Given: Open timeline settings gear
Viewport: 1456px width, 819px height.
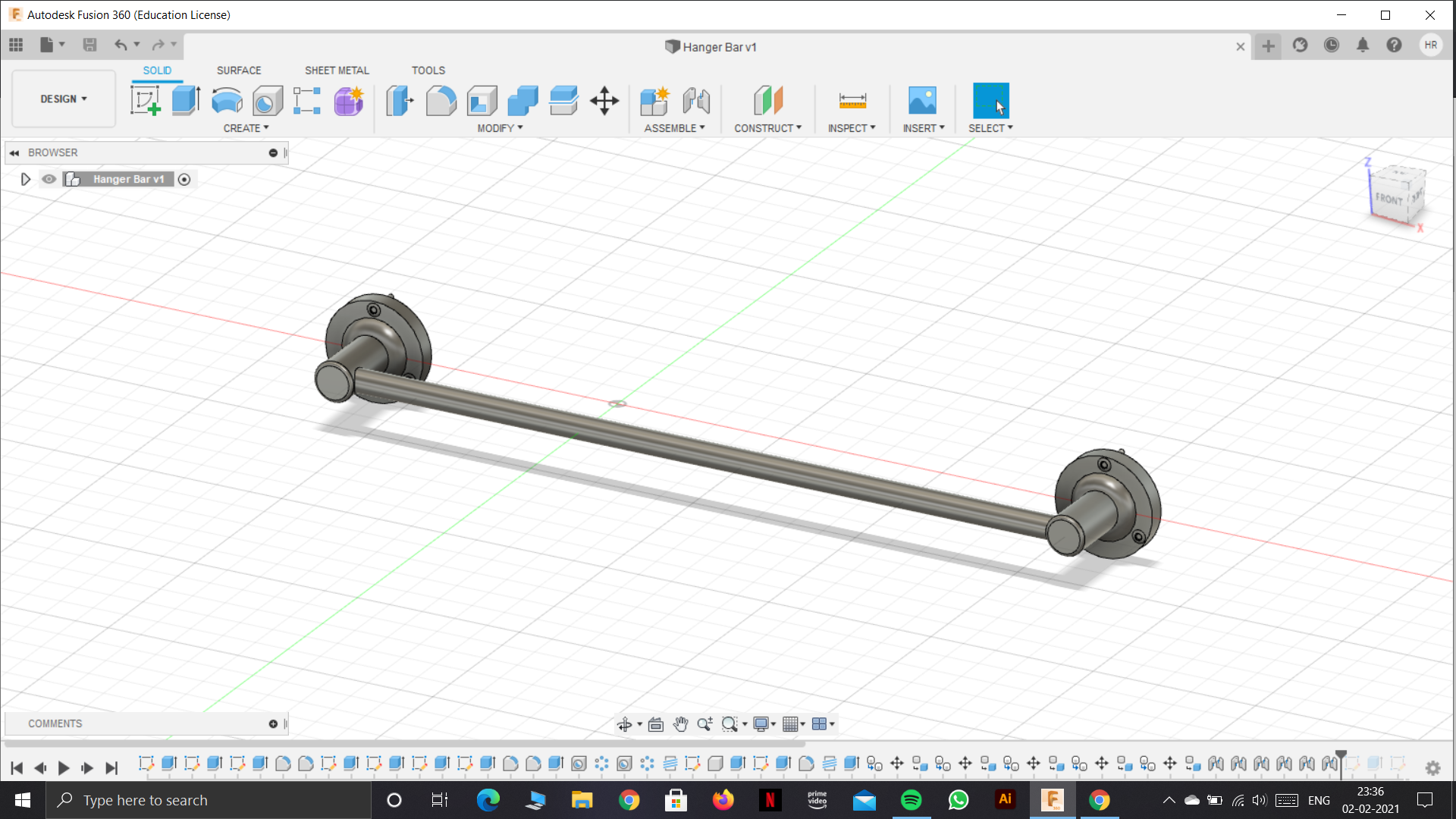Looking at the screenshot, I should [x=1432, y=768].
